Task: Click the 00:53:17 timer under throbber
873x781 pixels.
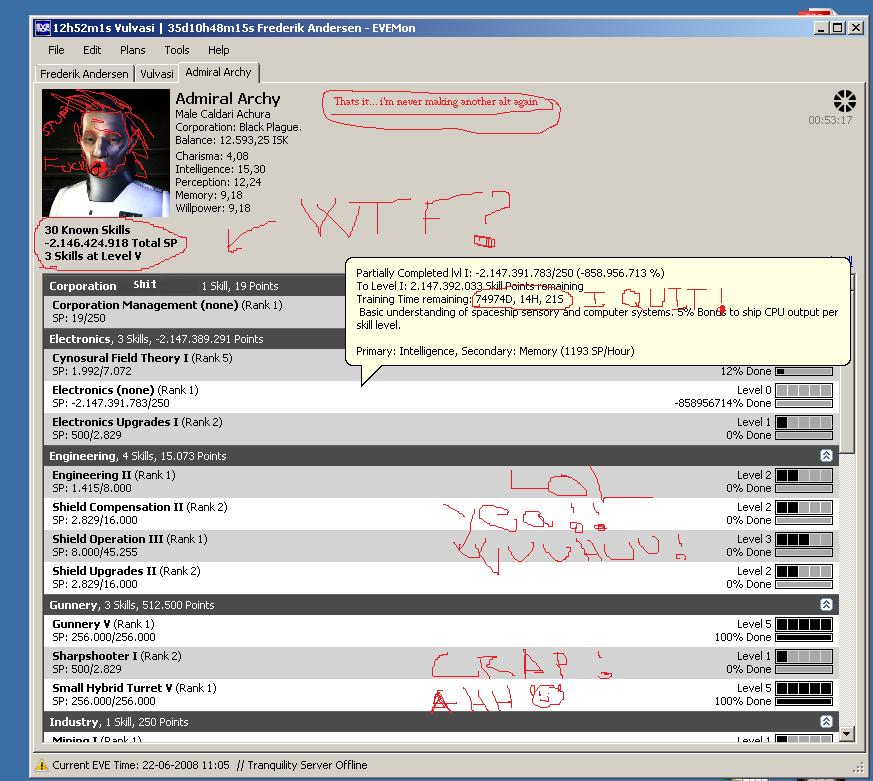Action: 830,120
